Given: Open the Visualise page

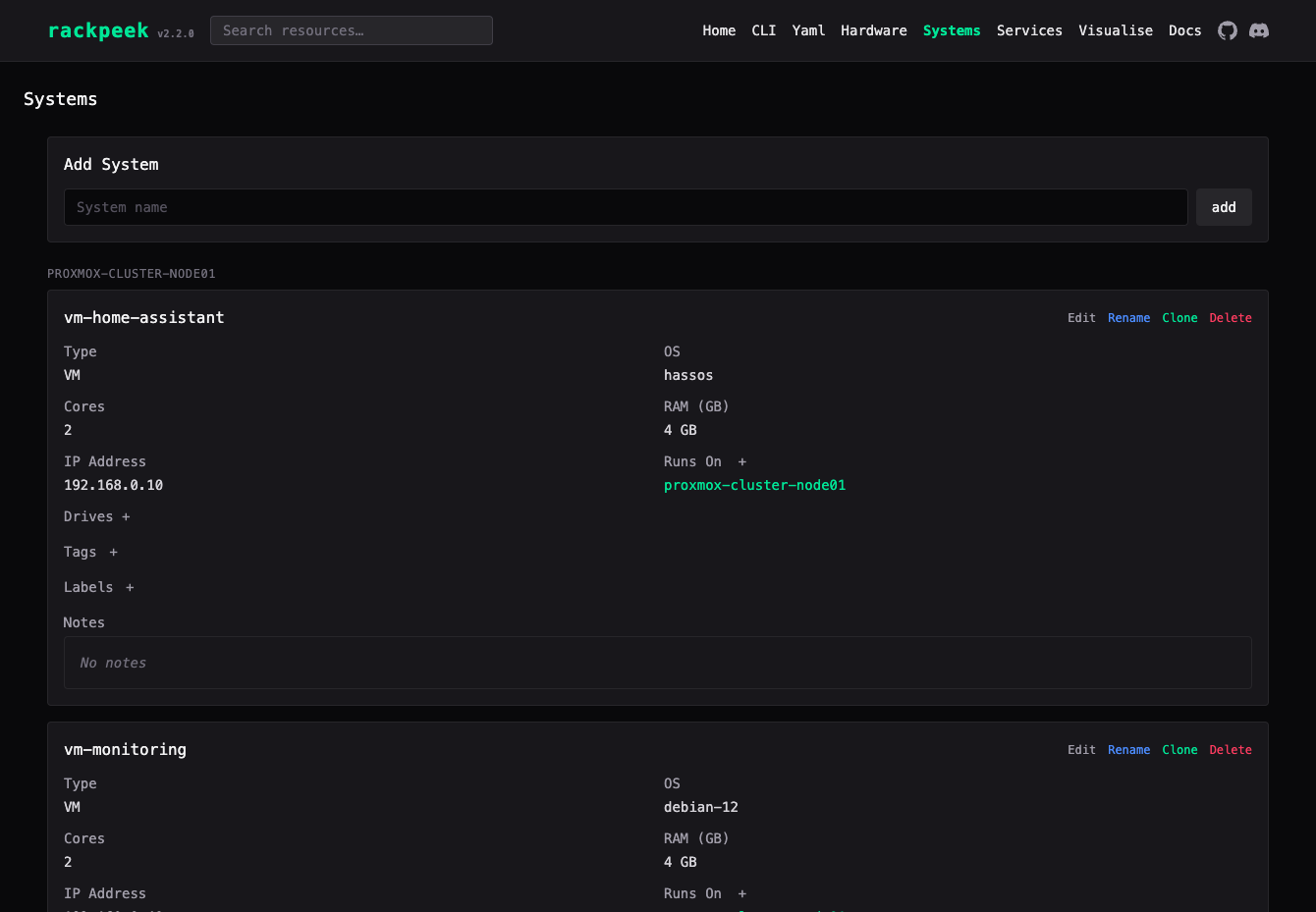Looking at the screenshot, I should click(x=1116, y=30).
